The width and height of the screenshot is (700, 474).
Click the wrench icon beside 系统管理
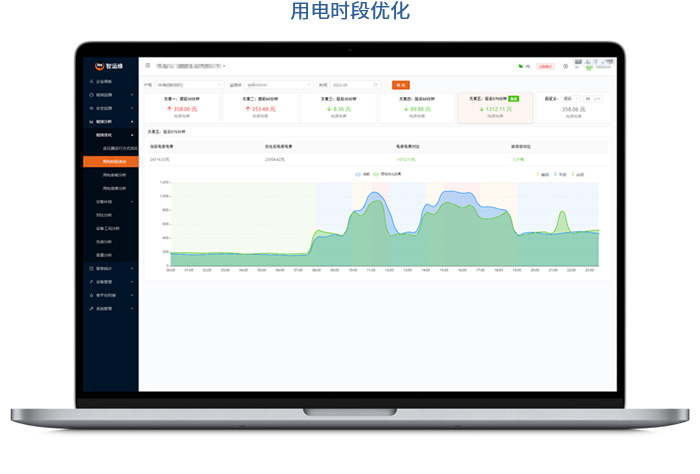tap(92, 309)
